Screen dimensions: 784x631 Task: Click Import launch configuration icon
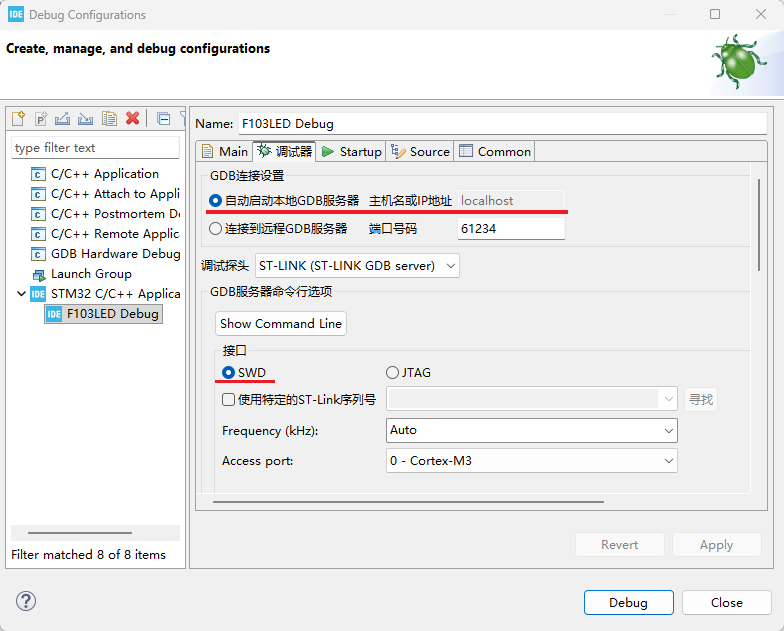pyautogui.click(x=86, y=118)
